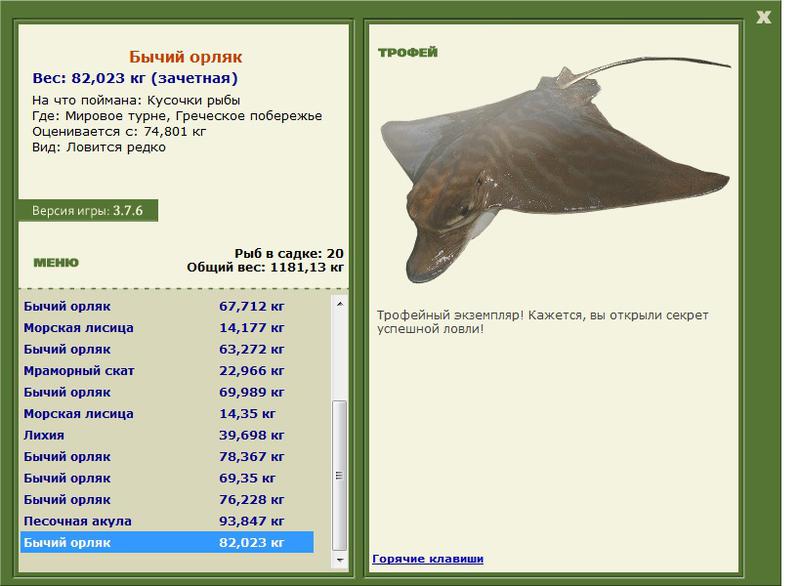Open the МЕНЮ link
800x586 pixels.
point(56,263)
